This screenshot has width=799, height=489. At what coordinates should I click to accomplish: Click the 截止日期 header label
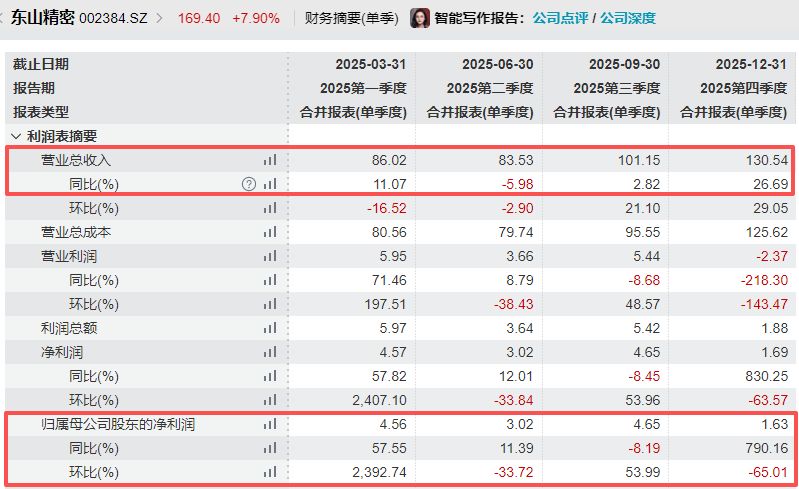click(x=41, y=64)
